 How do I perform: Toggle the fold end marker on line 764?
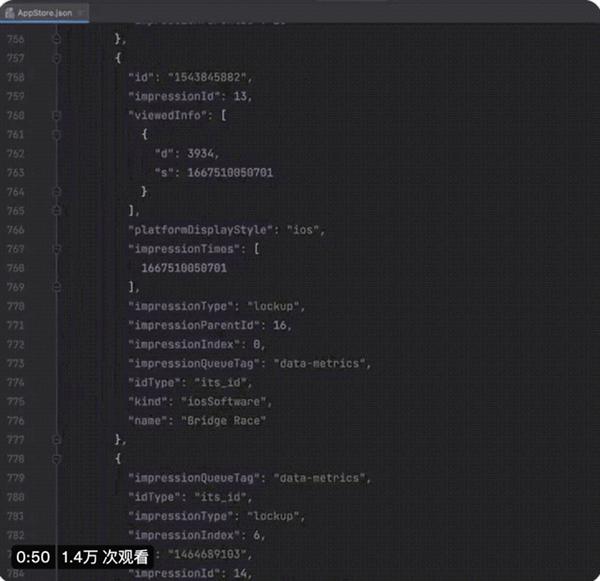57,191
